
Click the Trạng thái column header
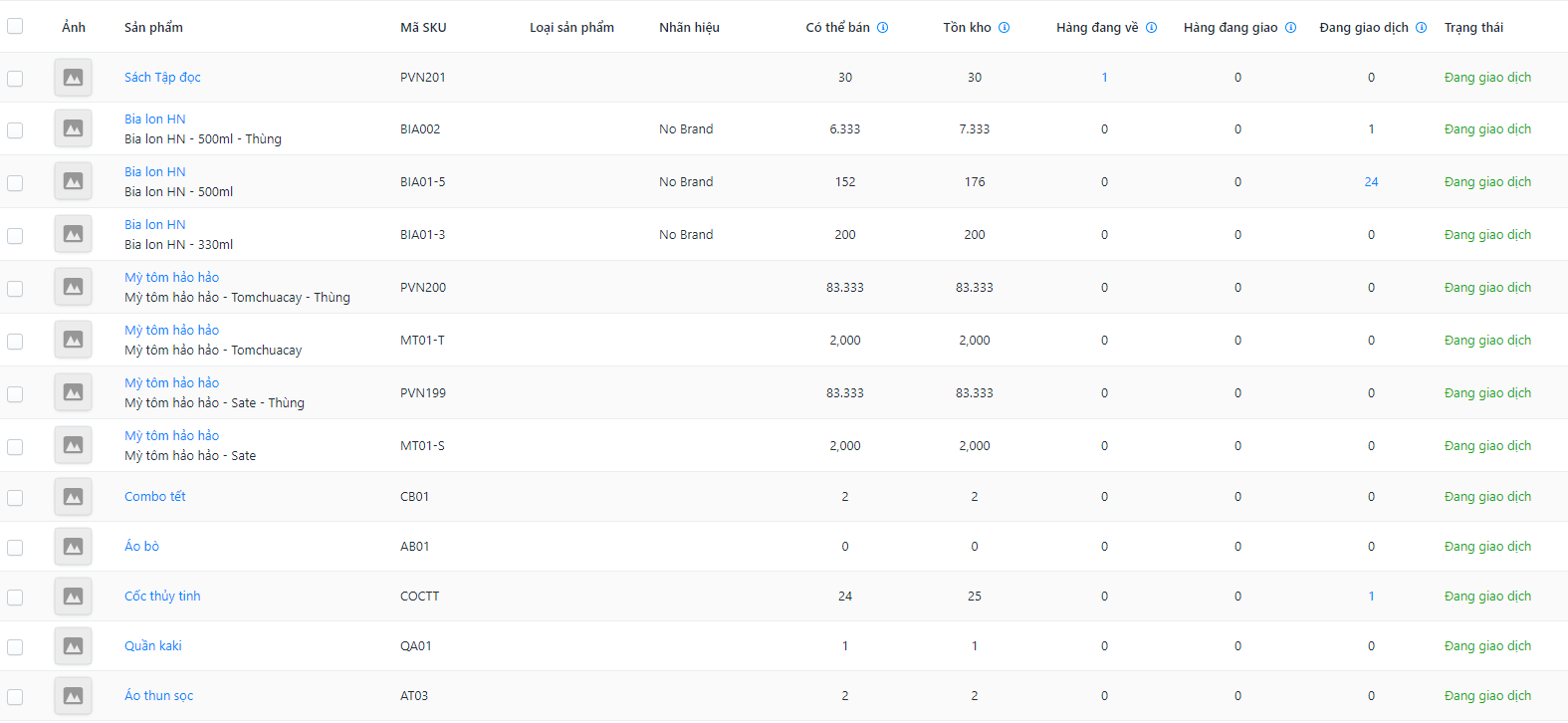pos(1473,28)
